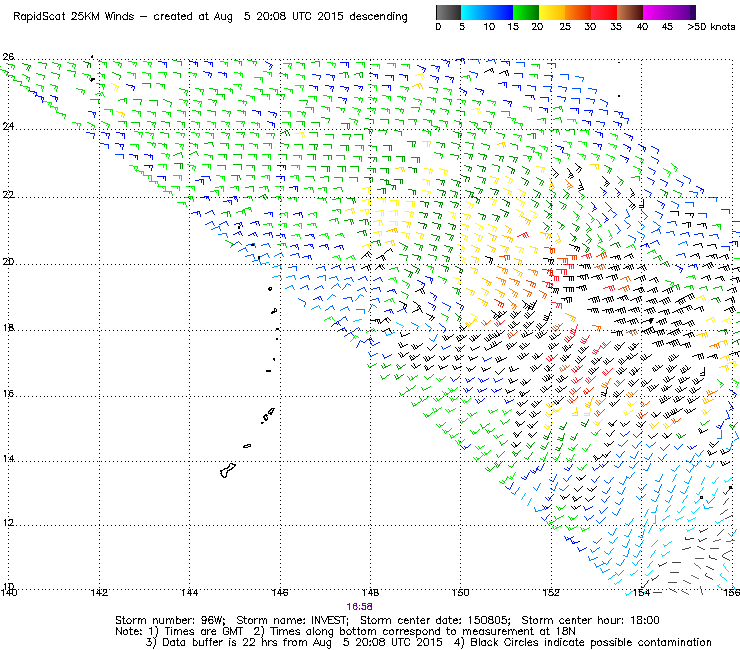Click the '25' label under the color bar
The image size is (740, 650).
tap(565, 27)
